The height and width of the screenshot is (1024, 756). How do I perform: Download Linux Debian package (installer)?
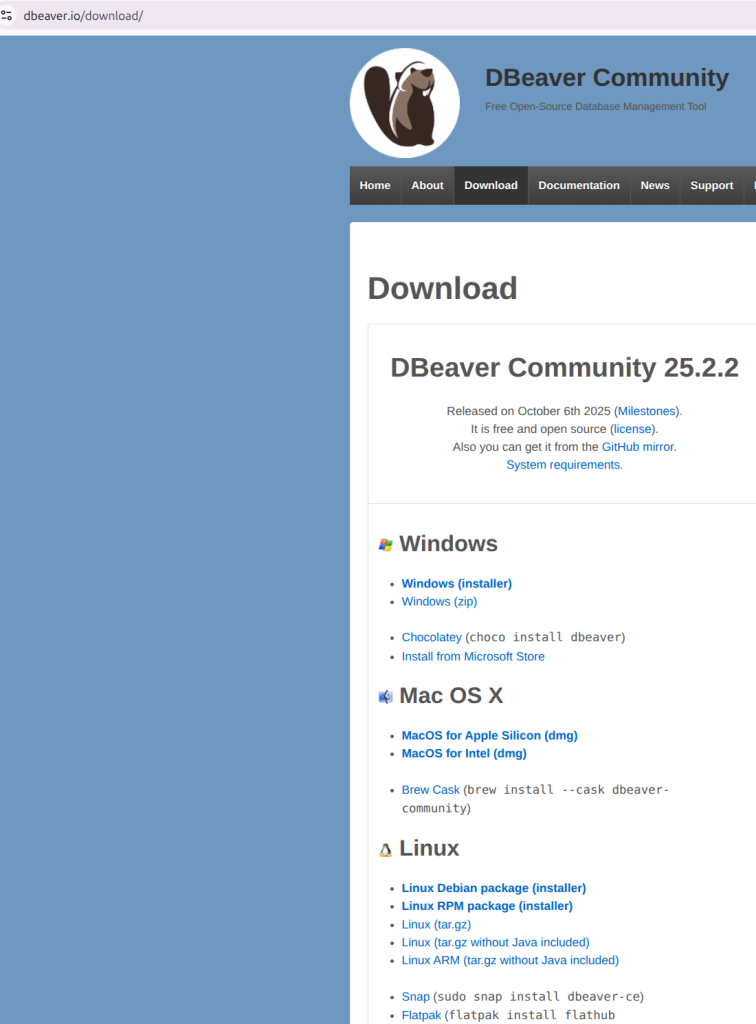click(493, 888)
